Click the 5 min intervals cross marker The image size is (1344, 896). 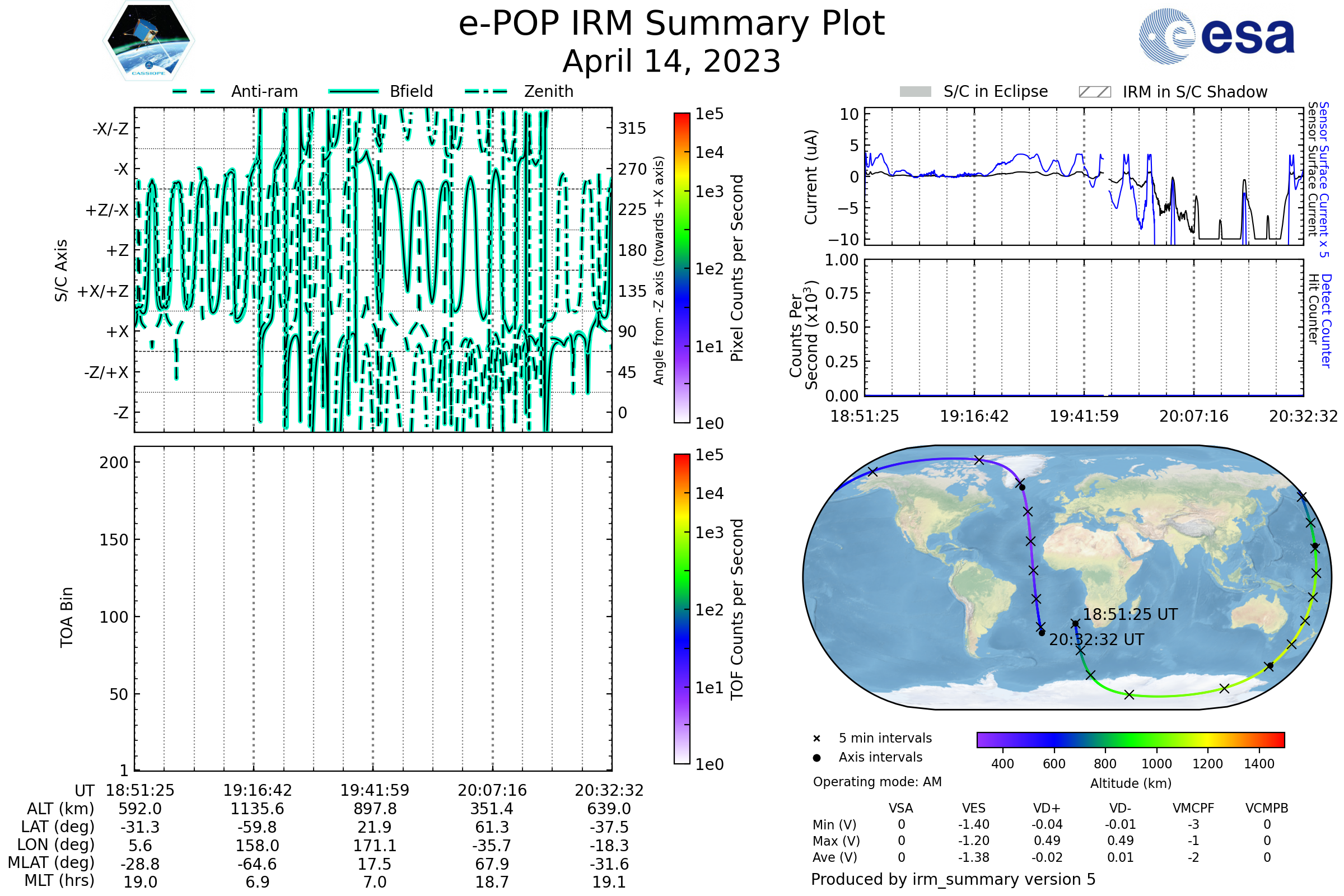(x=816, y=739)
